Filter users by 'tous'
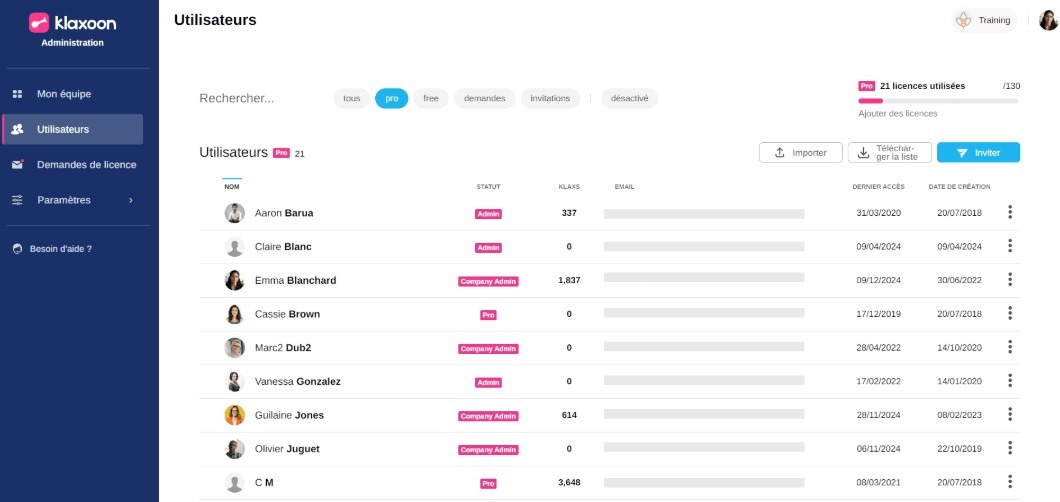This screenshot has height=502, width=1060. (x=351, y=98)
